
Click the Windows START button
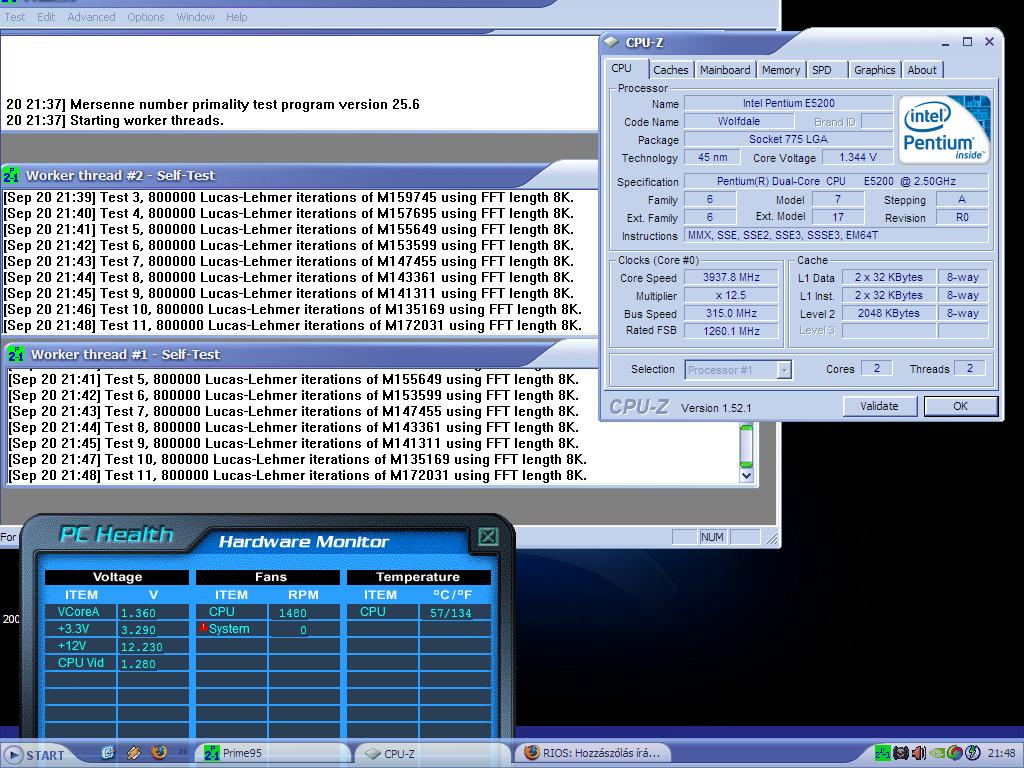pos(37,755)
